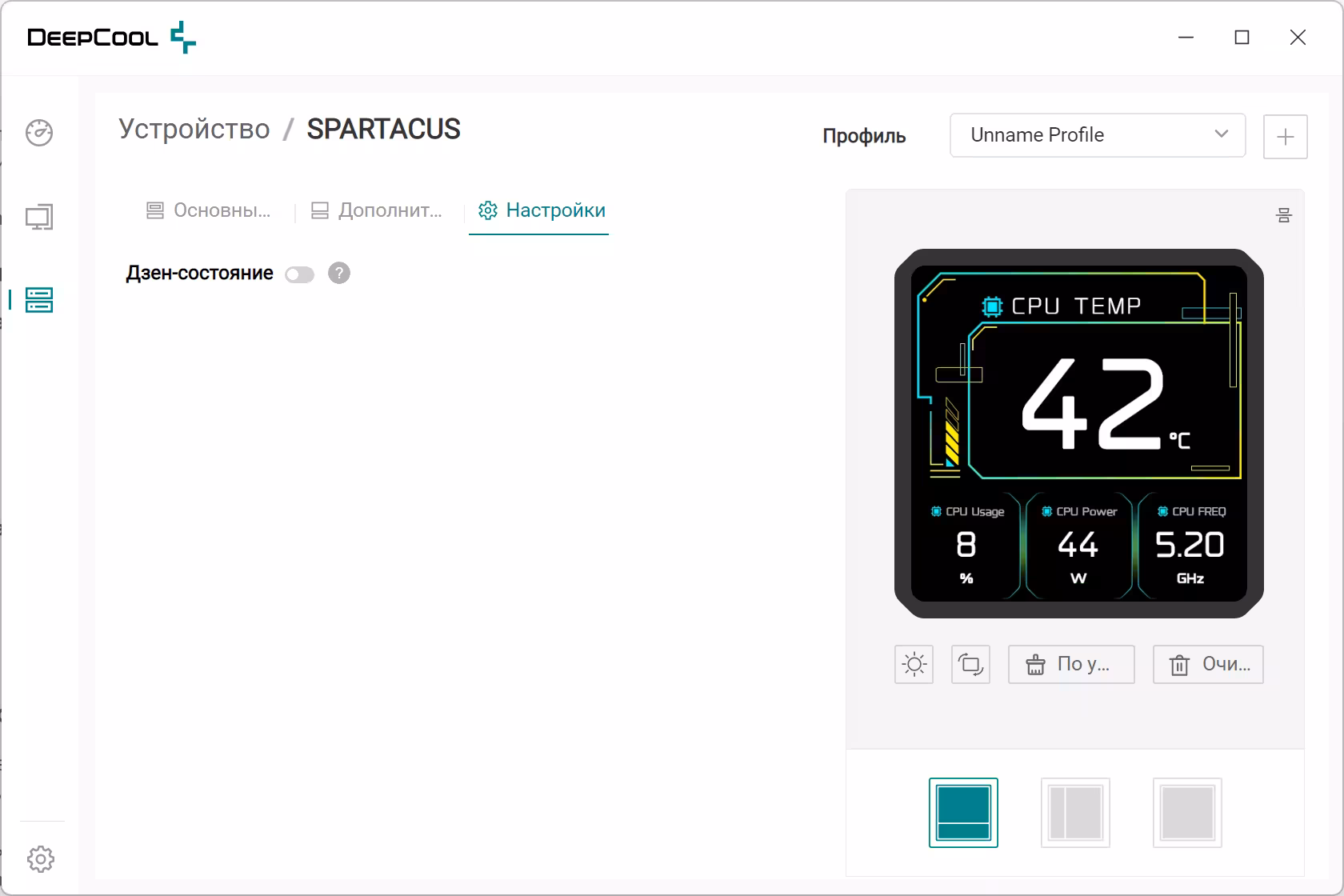Click the CPU FREQ tile in preview
Viewport: 1344px width, 896px height.
[1190, 546]
